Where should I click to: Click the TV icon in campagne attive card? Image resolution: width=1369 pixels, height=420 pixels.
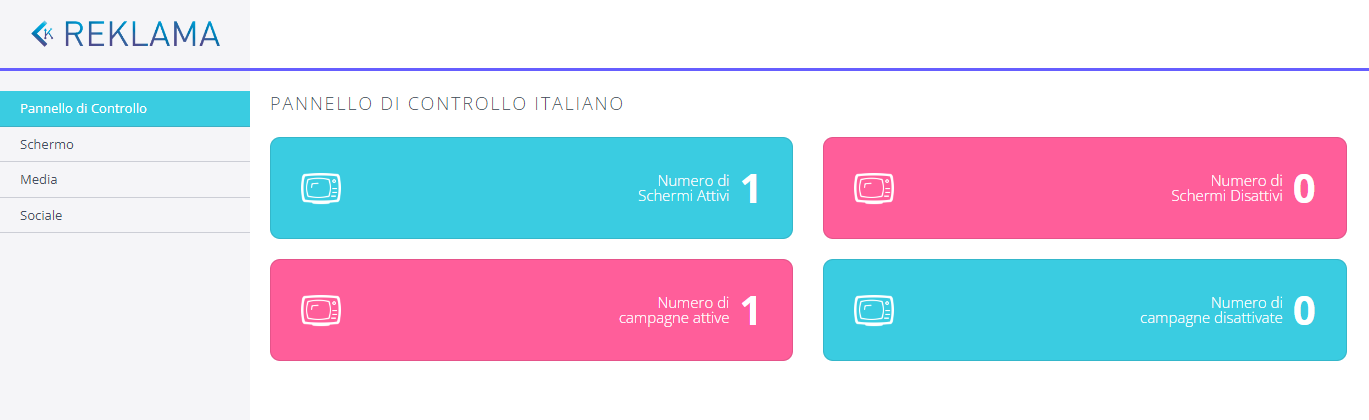[x=321, y=310]
